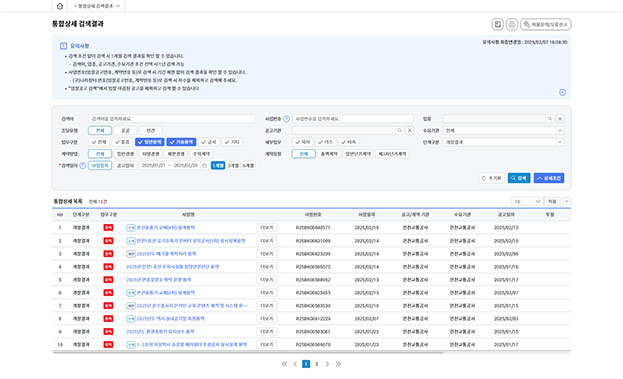Focus the 검색어 input field

coord(172,119)
